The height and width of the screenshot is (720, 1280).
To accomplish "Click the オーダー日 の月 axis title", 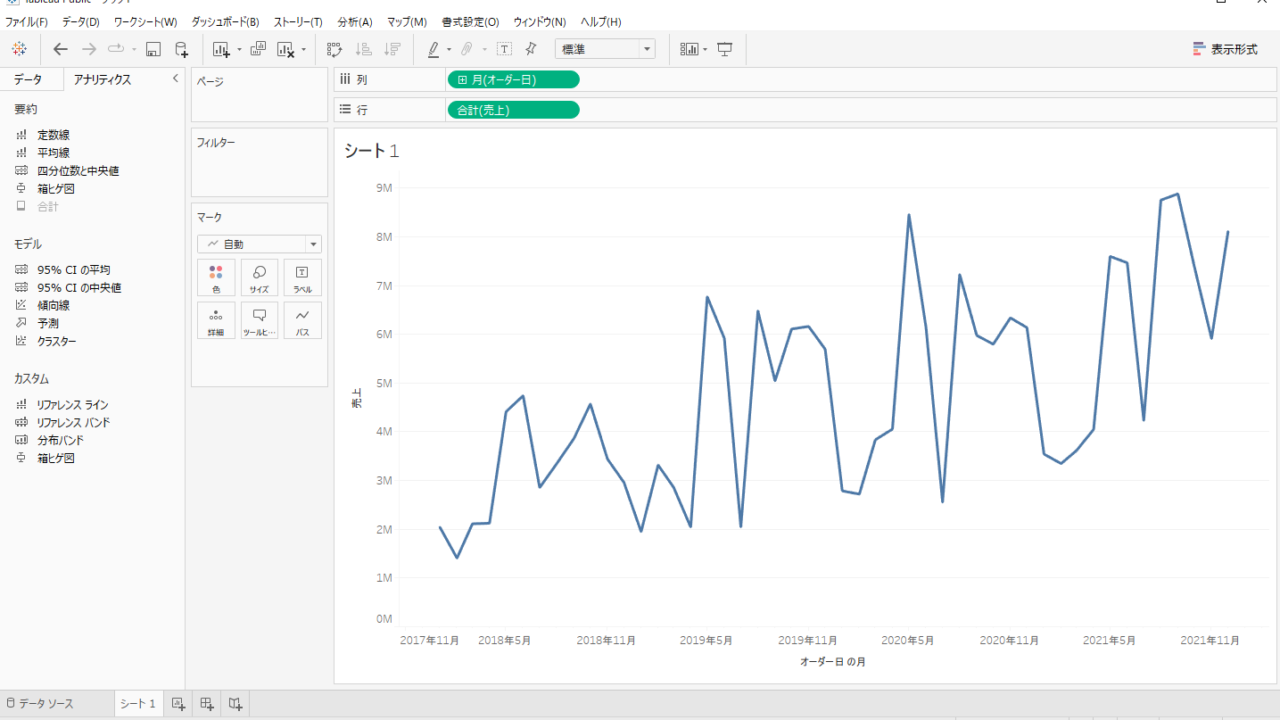I will tap(832, 662).
